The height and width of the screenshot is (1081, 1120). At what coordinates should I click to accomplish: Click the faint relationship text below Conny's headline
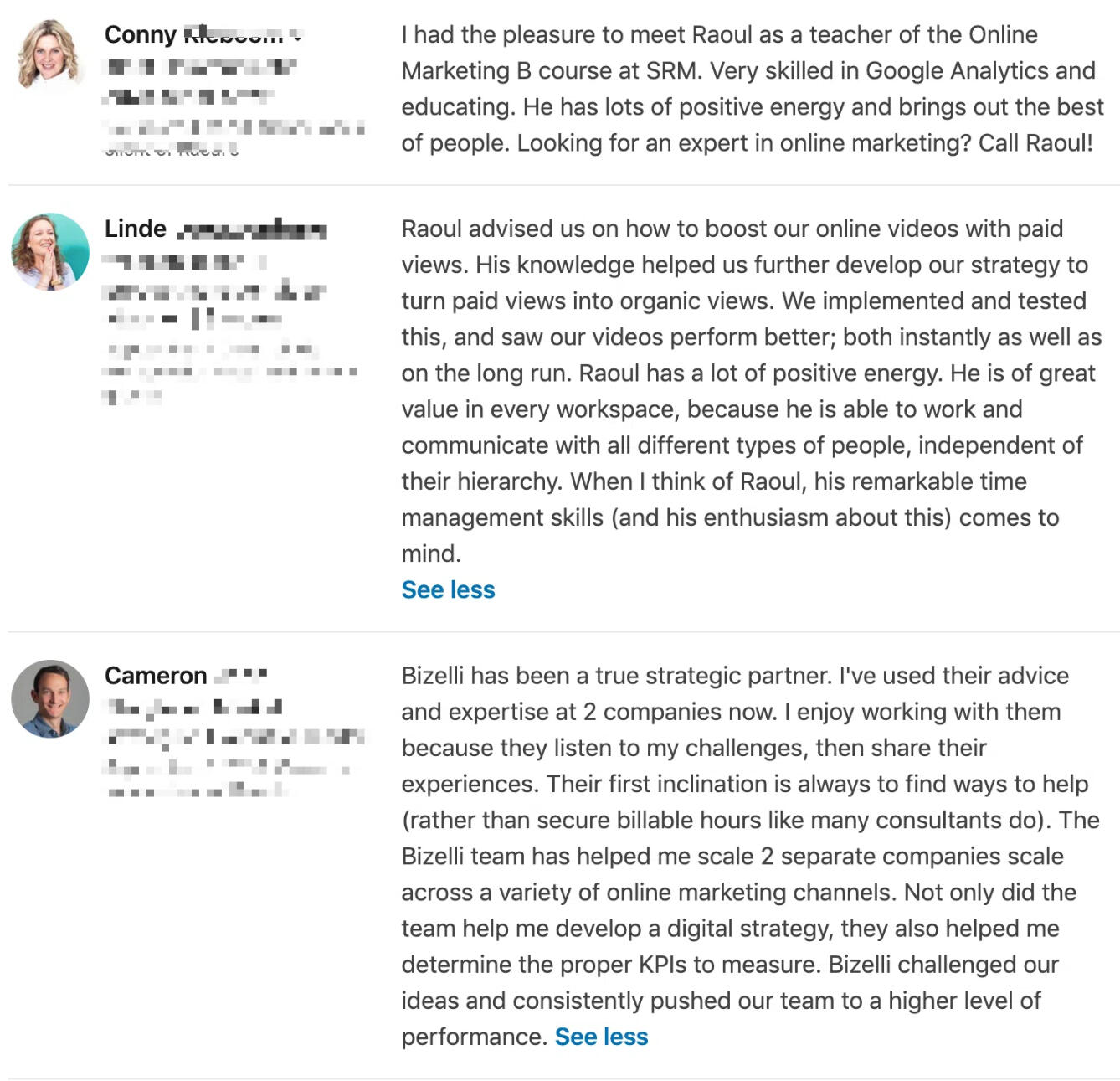pyautogui.click(x=233, y=136)
